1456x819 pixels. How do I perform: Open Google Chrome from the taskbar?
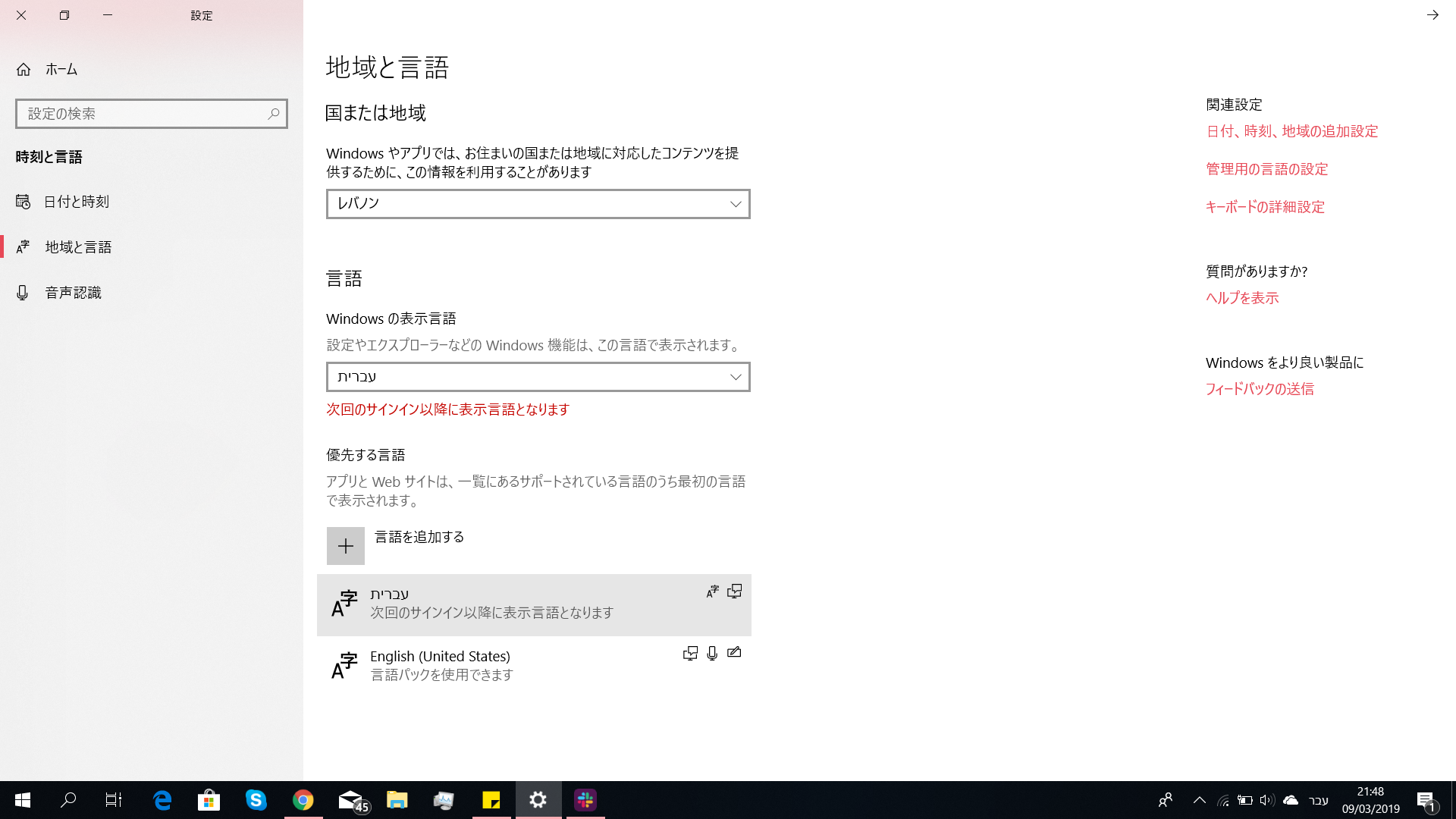(x=303, y=800)
